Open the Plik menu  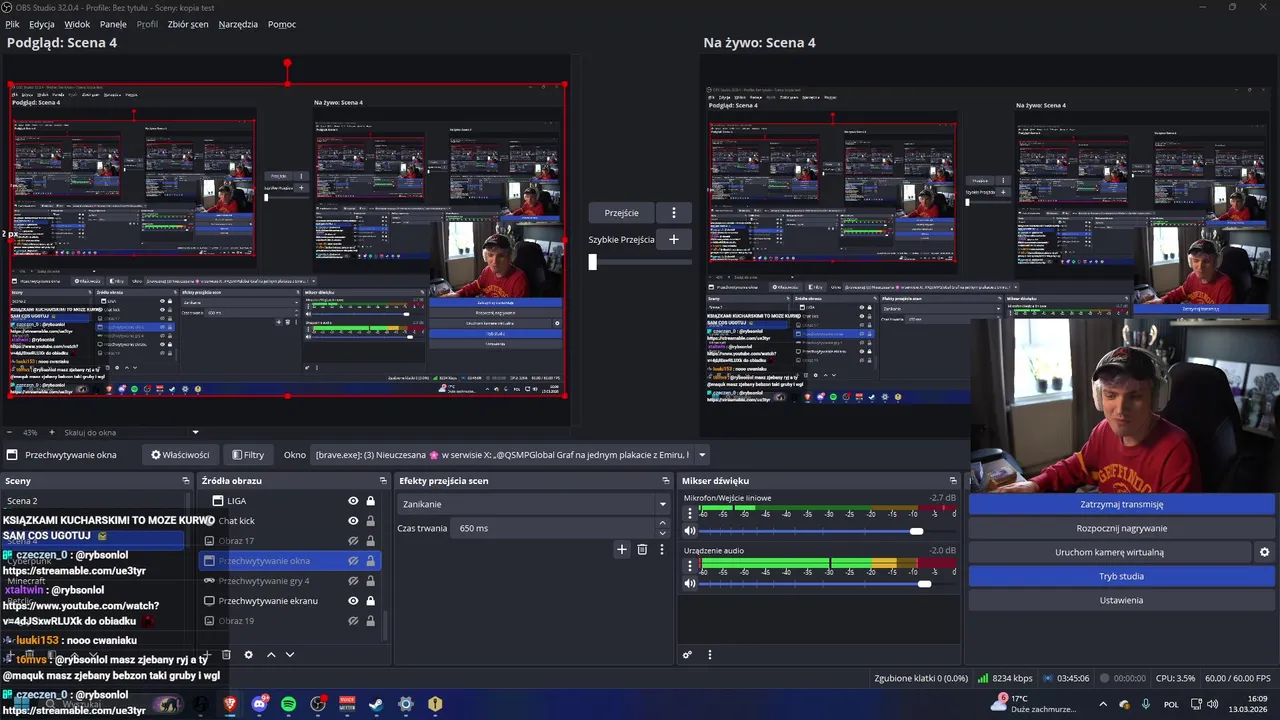point(13,24)
